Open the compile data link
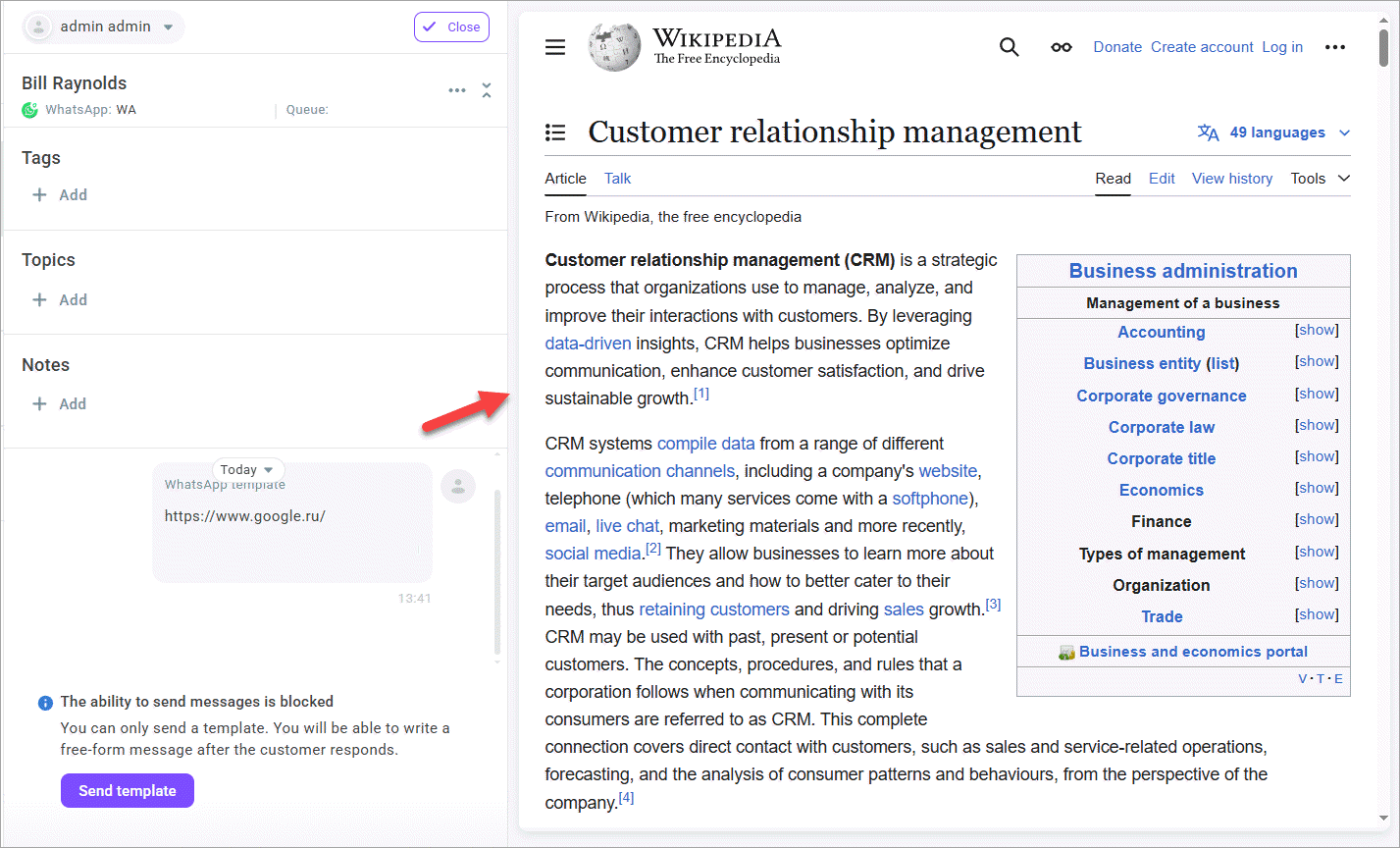The image size is (1400, 848). click(706, 444)
